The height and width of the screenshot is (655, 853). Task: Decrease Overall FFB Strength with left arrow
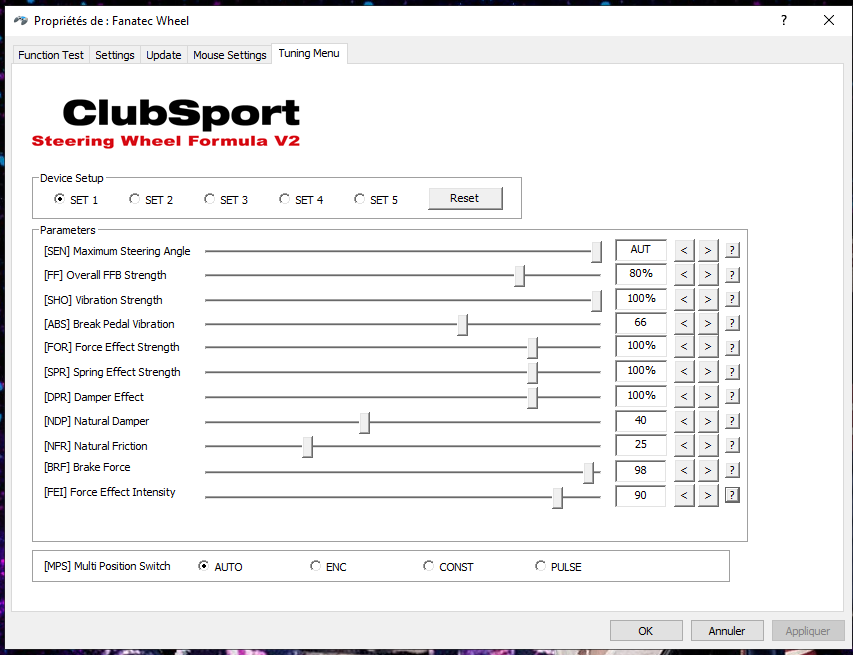click(684, 275)
